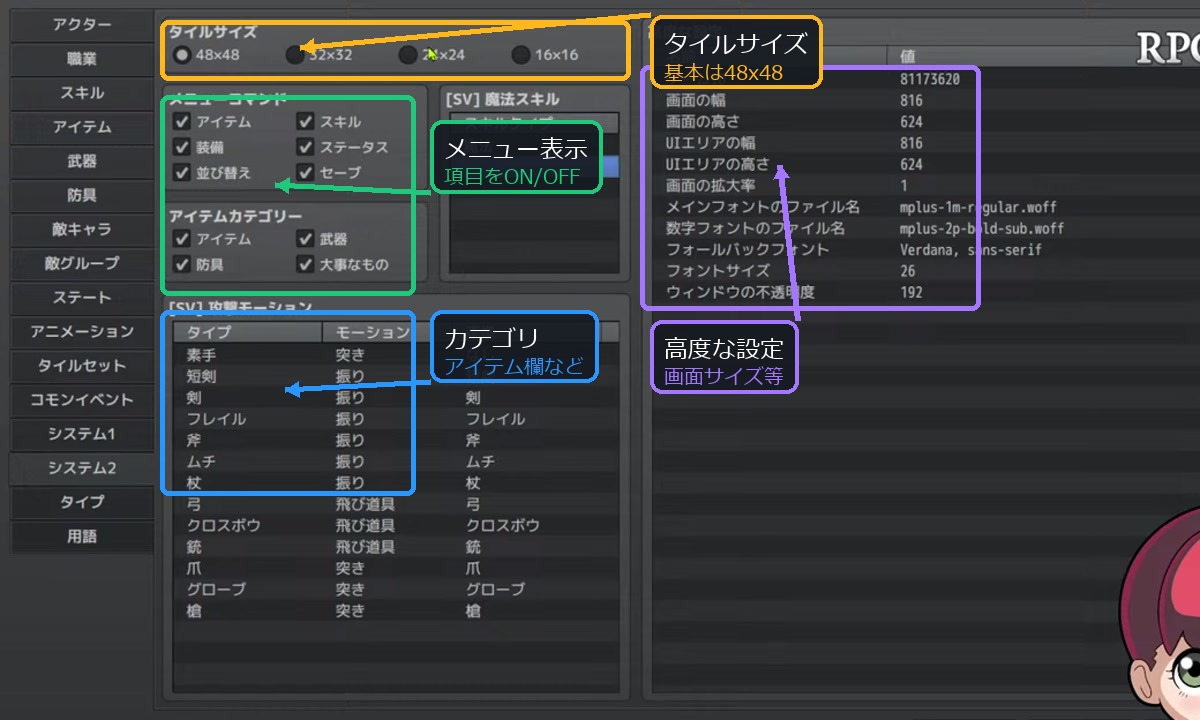Open the 職業 database tab

82,59
